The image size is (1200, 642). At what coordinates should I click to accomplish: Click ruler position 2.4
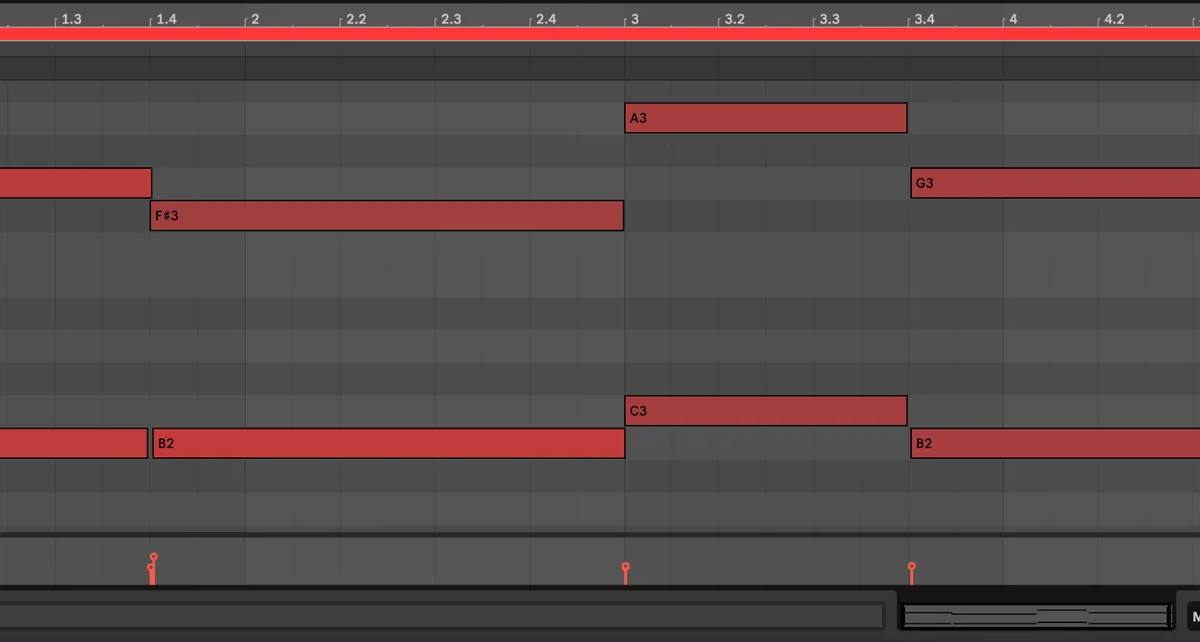[x=546, y=18]
